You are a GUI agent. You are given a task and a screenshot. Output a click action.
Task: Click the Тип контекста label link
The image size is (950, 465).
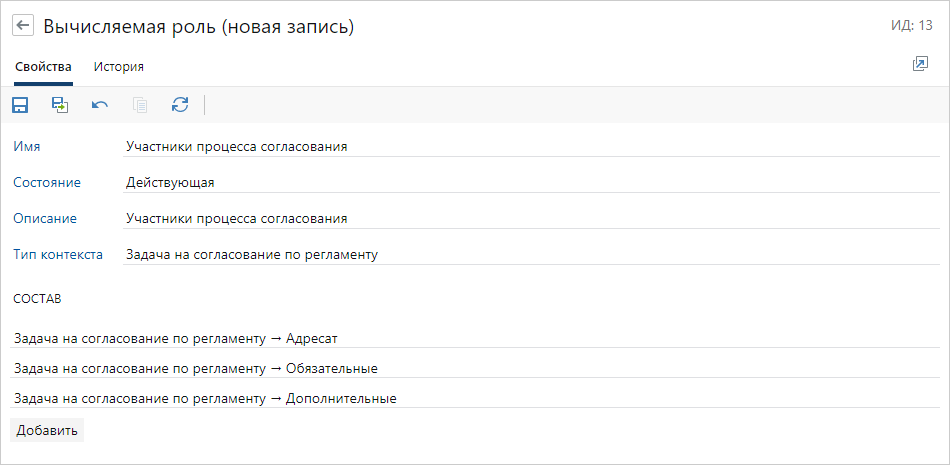coord(58,254)
